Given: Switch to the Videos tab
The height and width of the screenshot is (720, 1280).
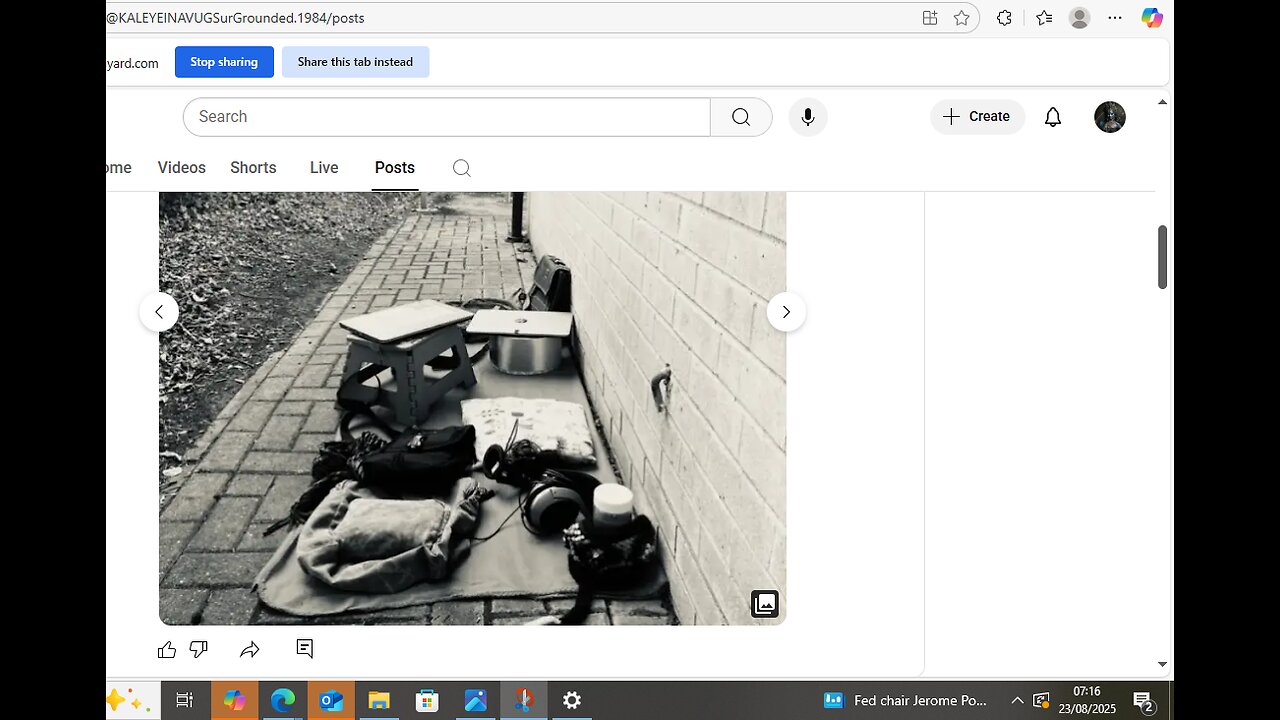Looking at the screenshot, I should 182,168.
